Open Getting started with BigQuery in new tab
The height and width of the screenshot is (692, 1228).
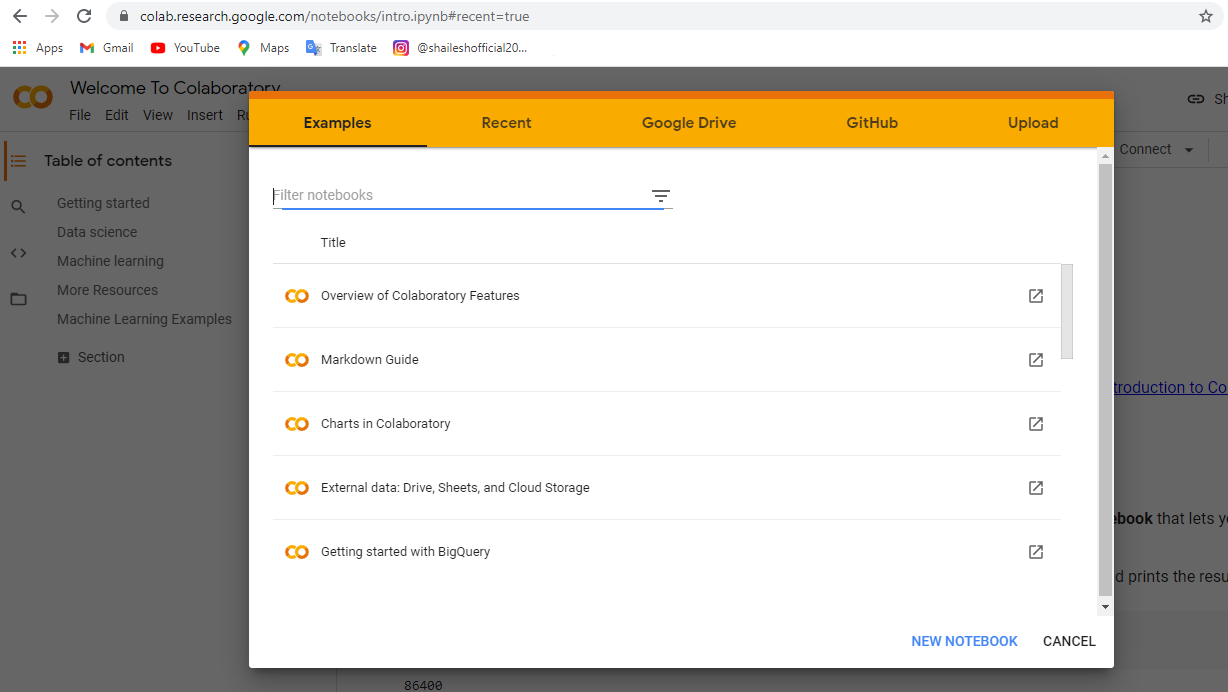pyautogui.click(x=1036, y=552)
